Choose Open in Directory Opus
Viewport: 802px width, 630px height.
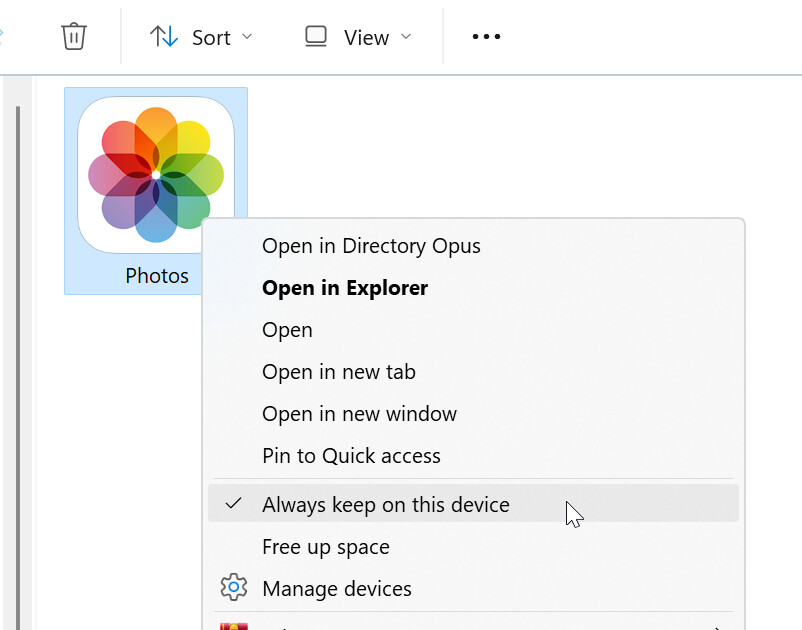click(x=371, y=246)
